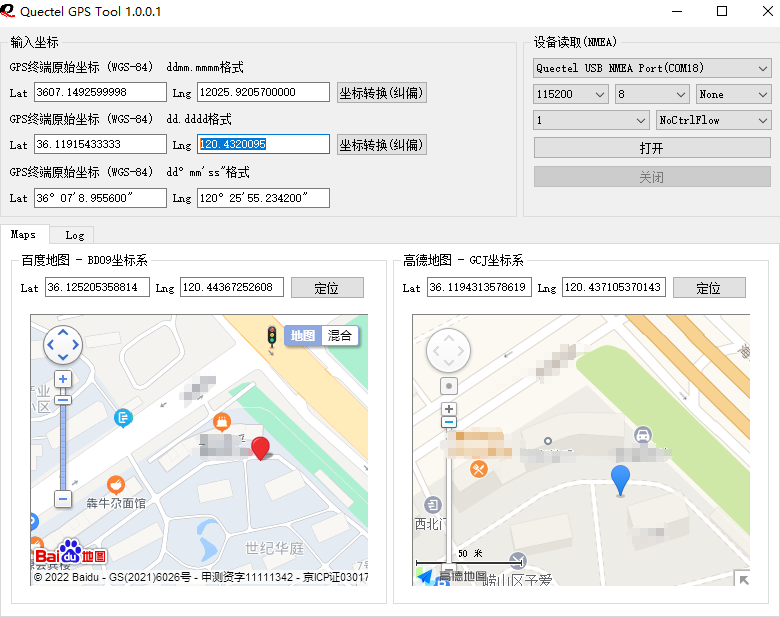Open the Quectel USB NMEA Port dropdown

(x=652, y=68)
